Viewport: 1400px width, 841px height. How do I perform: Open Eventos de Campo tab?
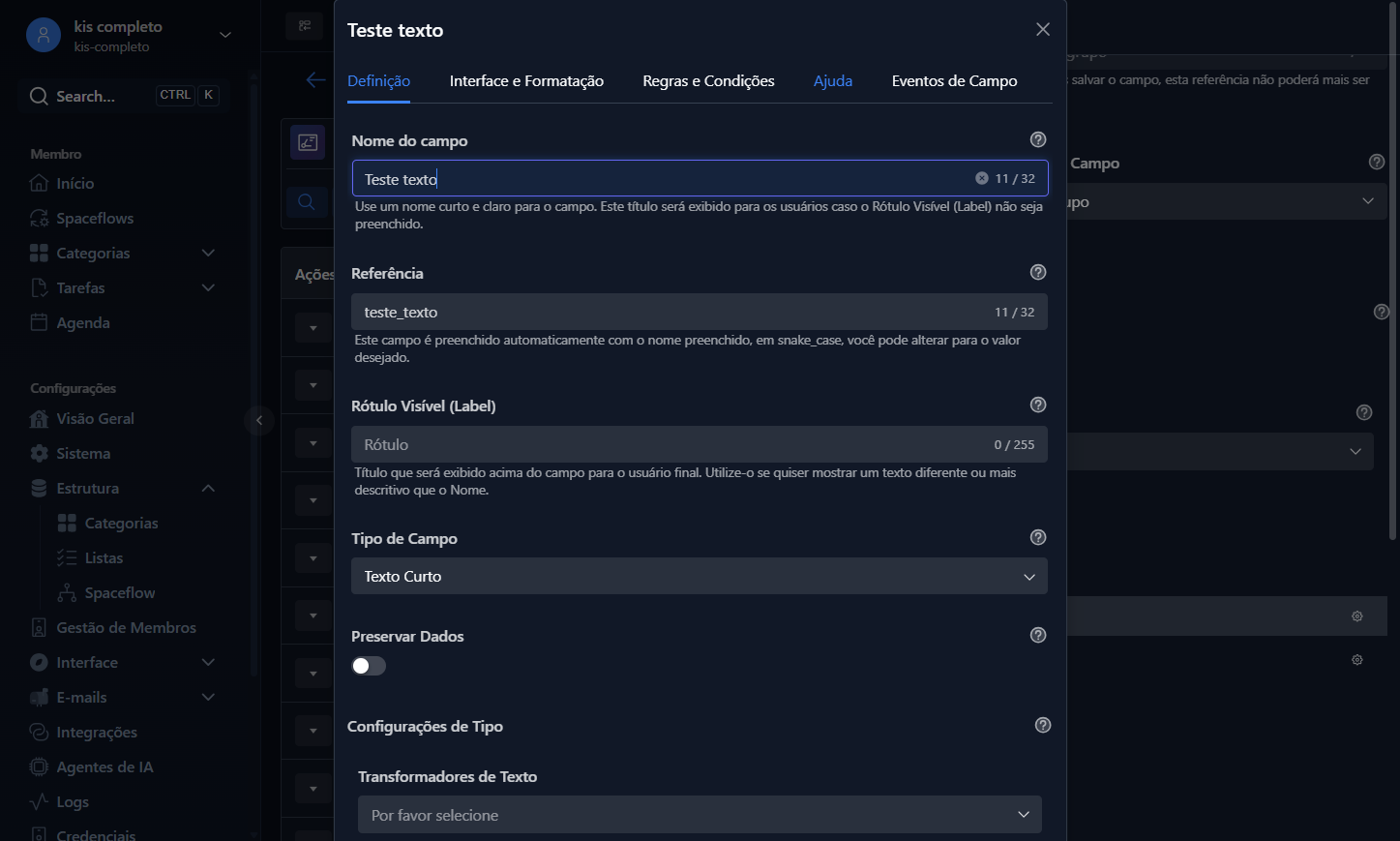[x=954, y=81]
